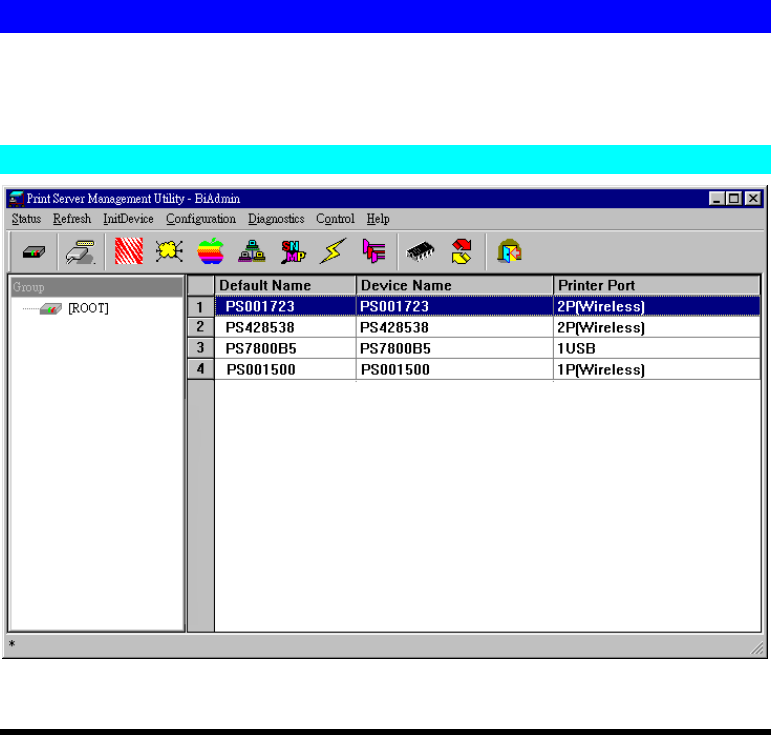Click the ROOT print server tree icon
The width and height of the screenshot is (771, 735).
51,309
